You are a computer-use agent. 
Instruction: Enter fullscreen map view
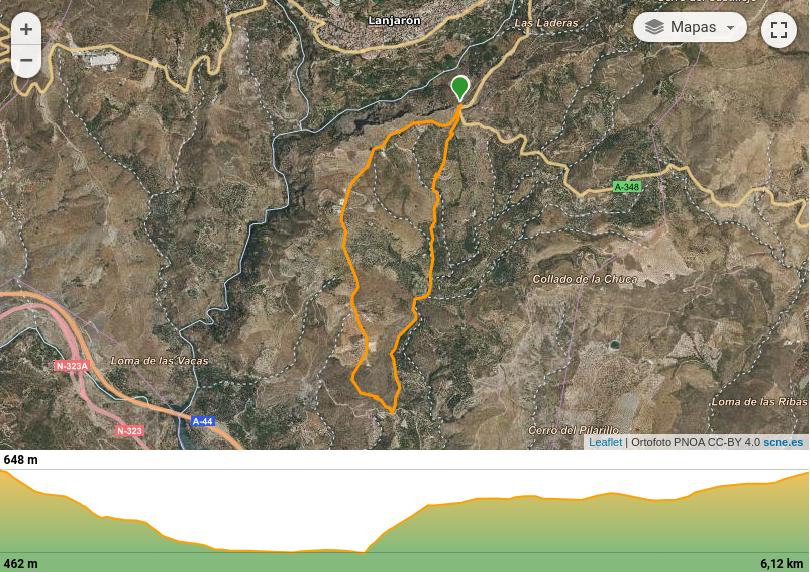(x=778, y=29)
